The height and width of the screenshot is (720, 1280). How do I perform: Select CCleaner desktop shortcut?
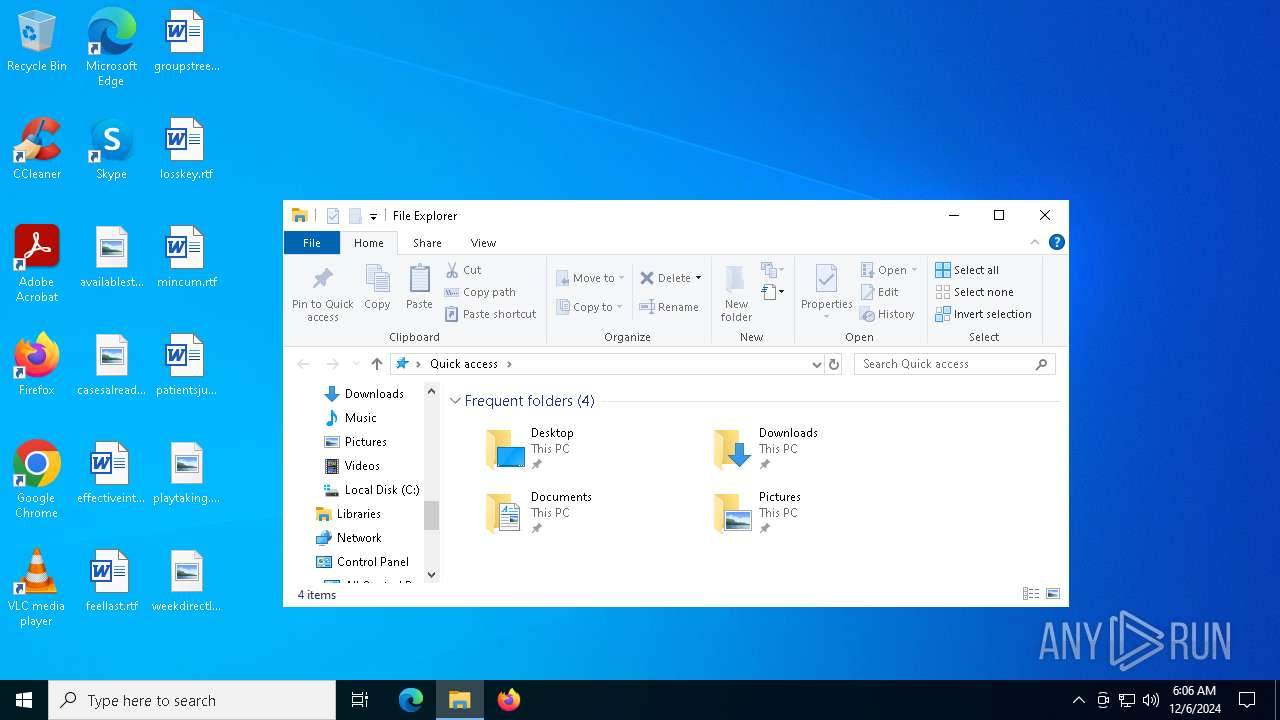pos(37,150)
